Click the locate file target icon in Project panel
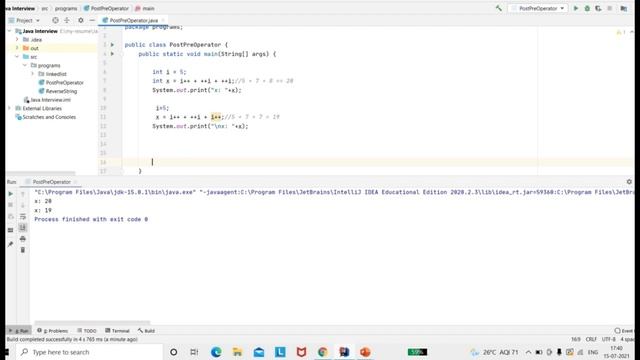This screenshot has width=640, height=360. click(55, 20)
